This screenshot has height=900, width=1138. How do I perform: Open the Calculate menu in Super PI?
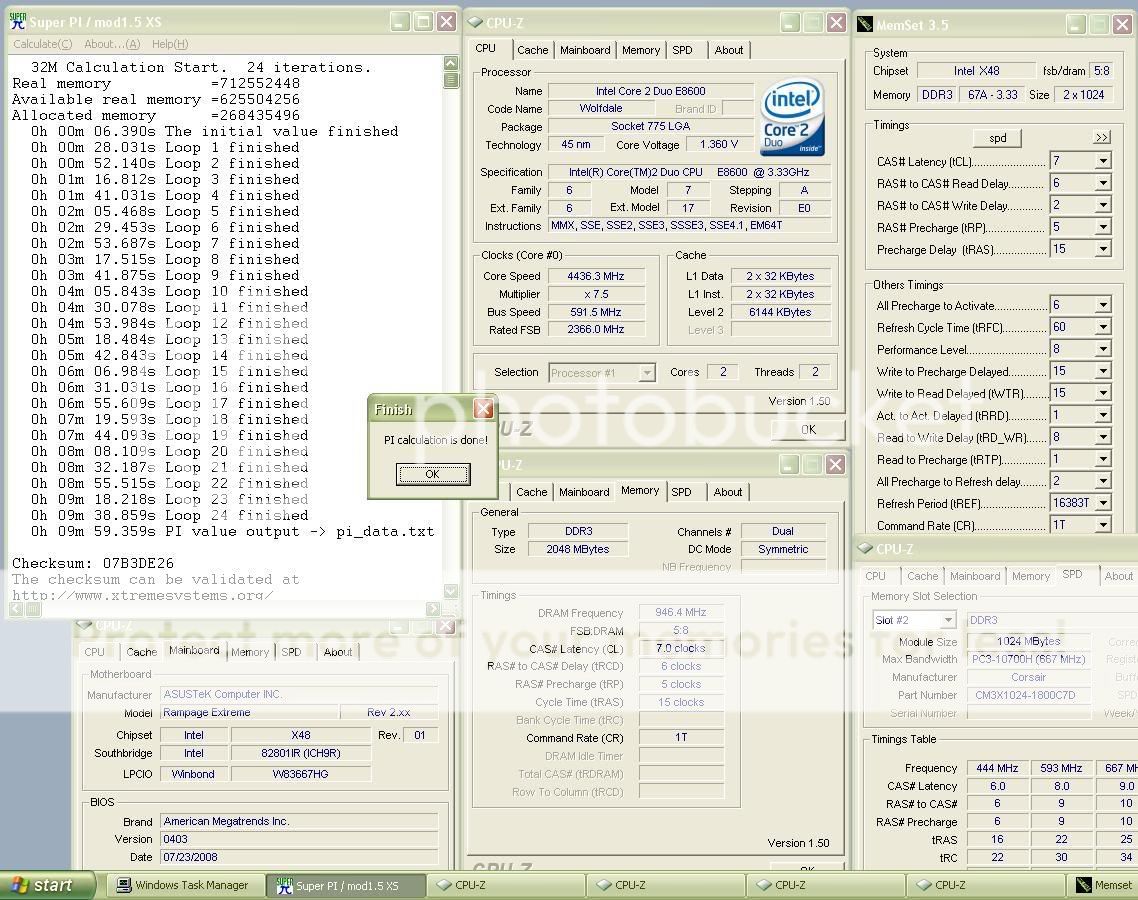[42, 44]
